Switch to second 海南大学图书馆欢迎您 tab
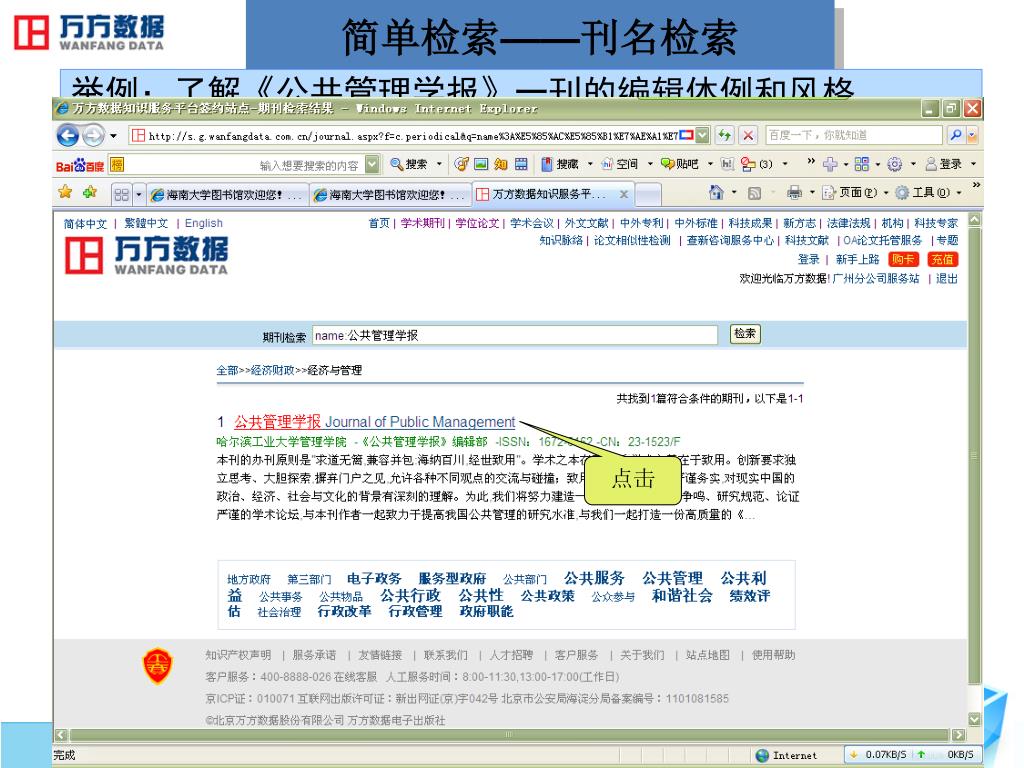1024x768 pixels. click(390, 195)
